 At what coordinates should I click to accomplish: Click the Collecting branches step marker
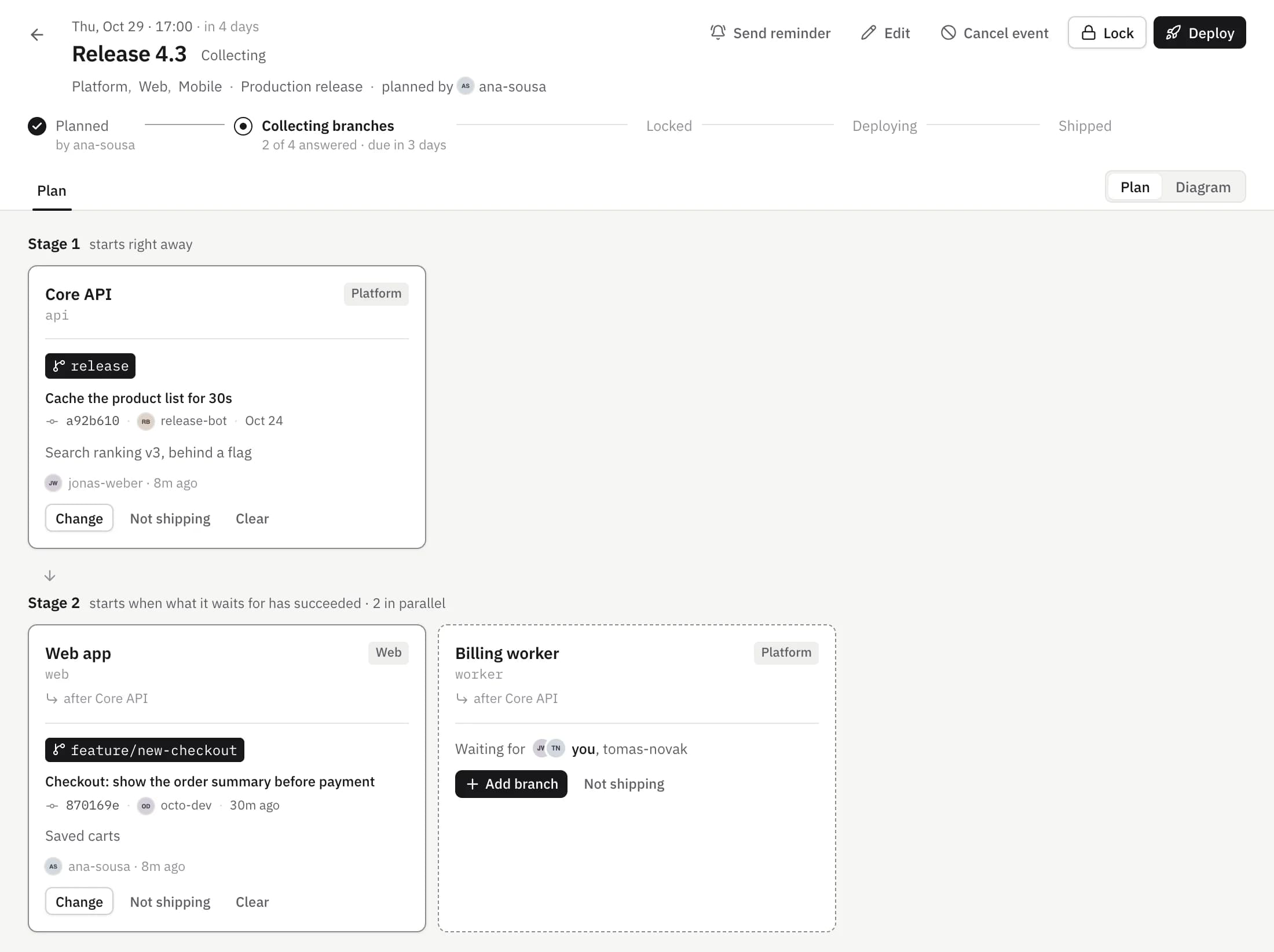(x=243, y=126)
